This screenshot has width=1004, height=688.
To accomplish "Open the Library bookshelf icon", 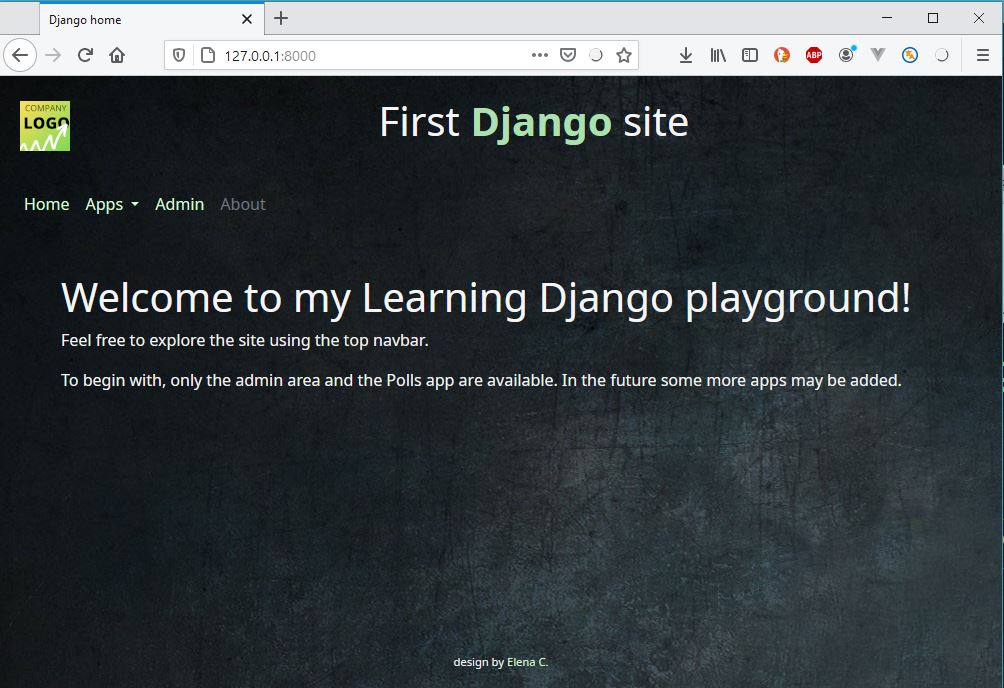I will pyautogui.click(x=718, y=55).
